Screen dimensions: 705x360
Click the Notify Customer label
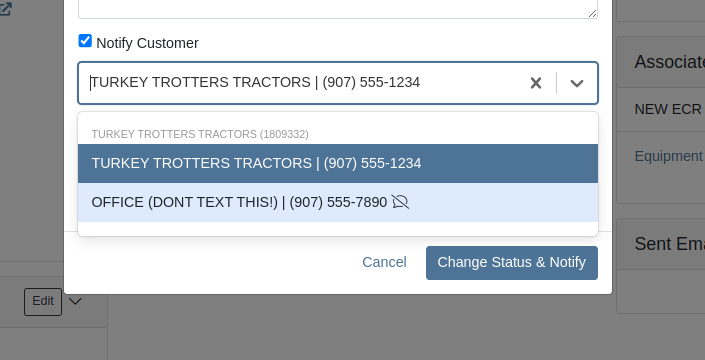point(147,43)
